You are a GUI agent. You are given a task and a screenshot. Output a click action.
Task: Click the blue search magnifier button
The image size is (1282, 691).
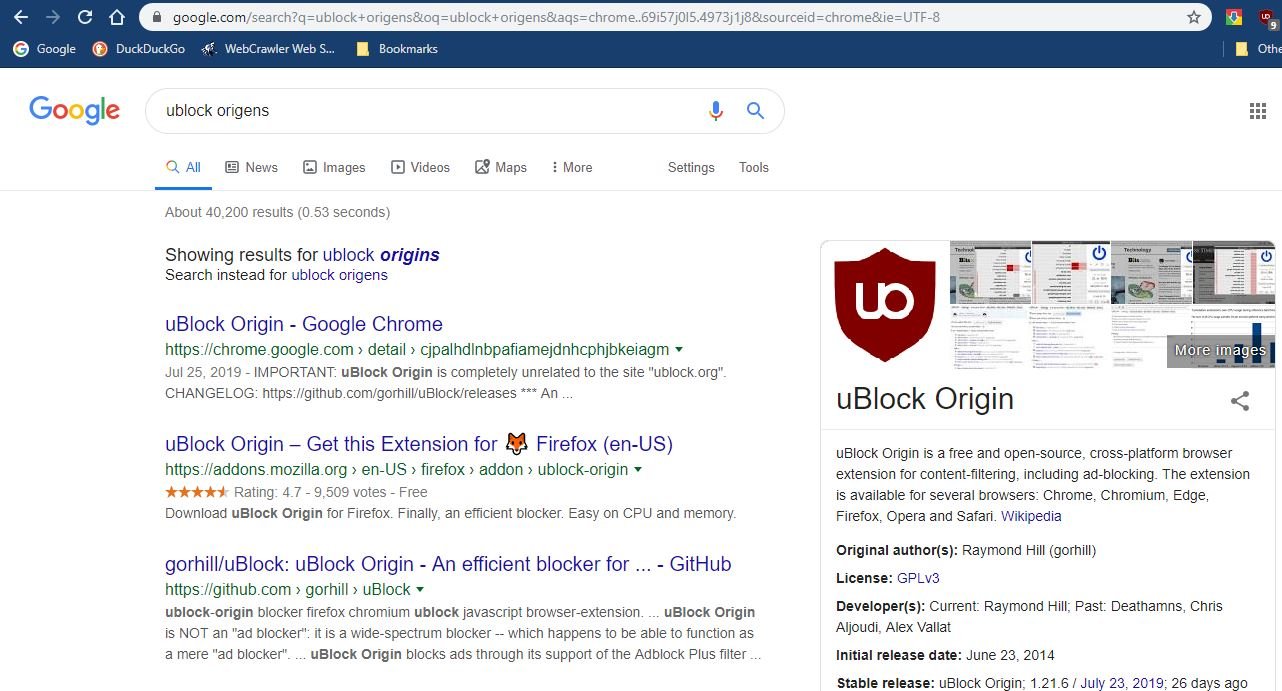point(756,111)
